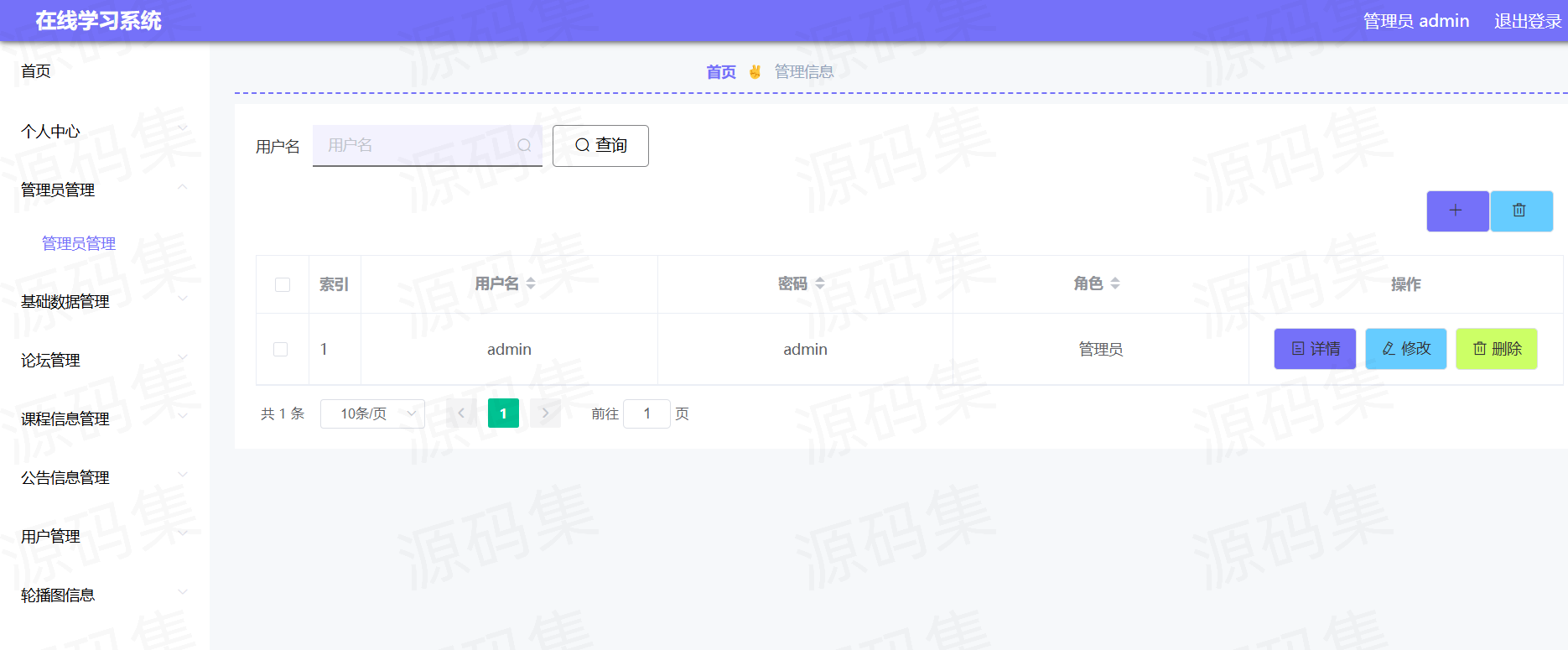Expand the 轮播图信息 sidebar menu
1568x650 pixels.
[x=105, y=595]
